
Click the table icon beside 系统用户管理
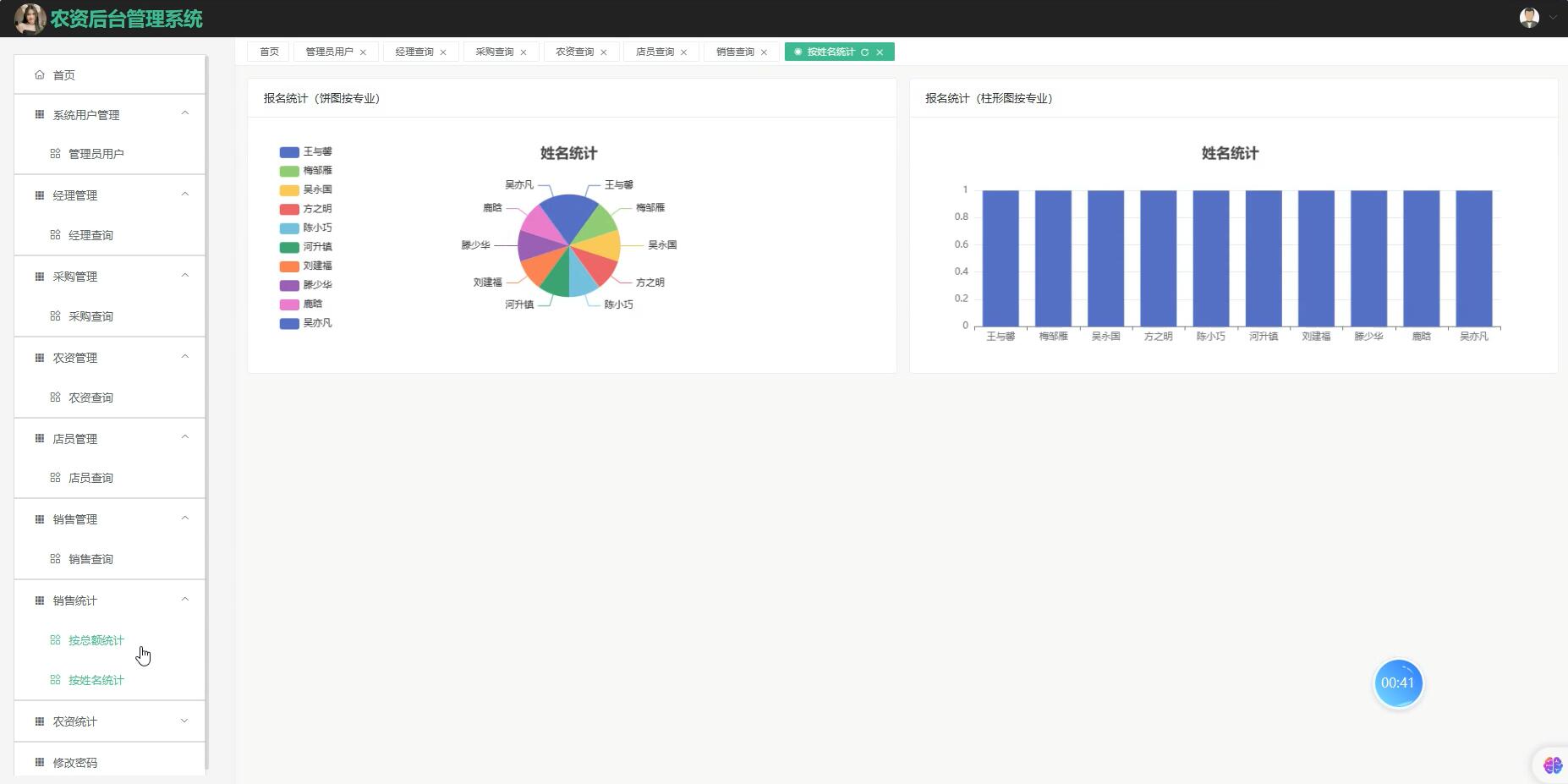click(x=38, y=113)
